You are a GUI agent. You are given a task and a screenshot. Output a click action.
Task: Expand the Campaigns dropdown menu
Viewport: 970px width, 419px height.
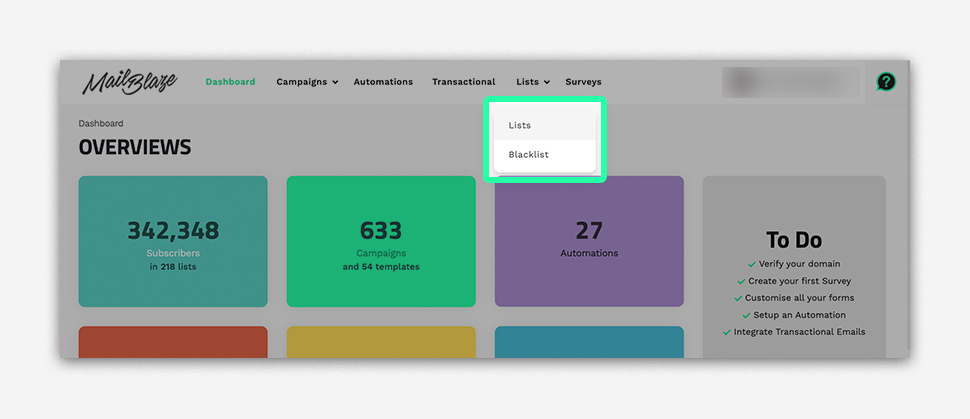coord(307,82)
